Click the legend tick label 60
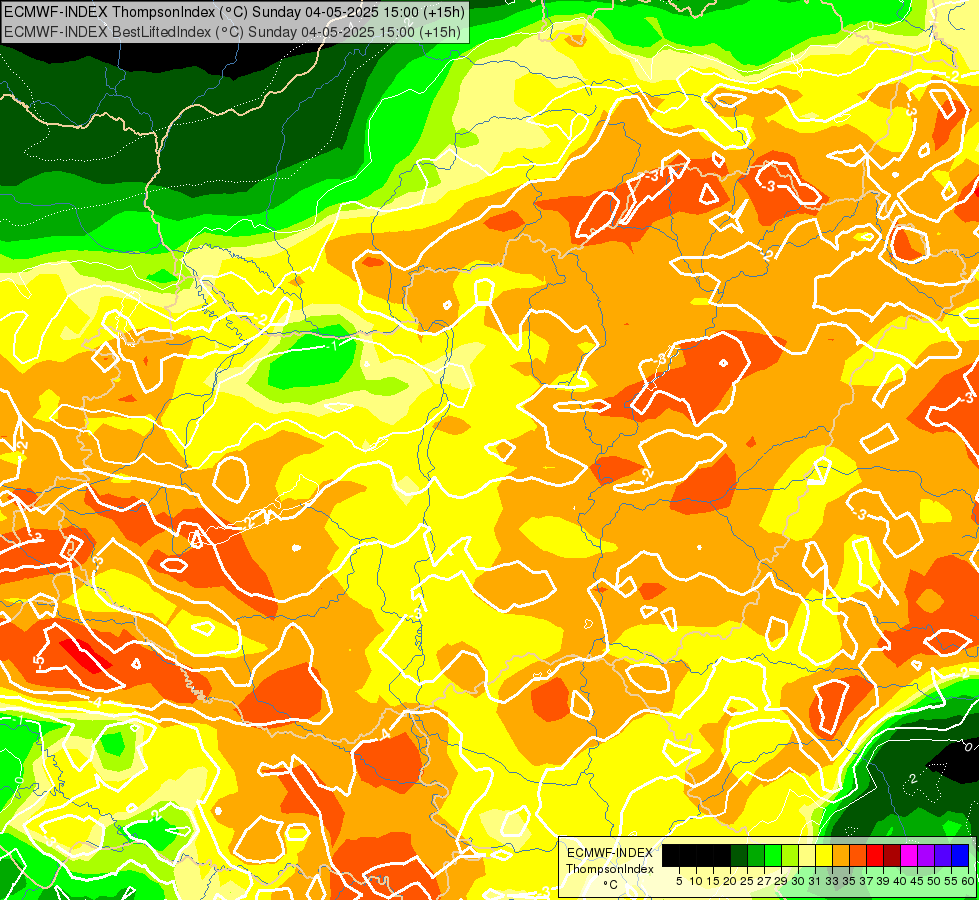Viewport: 979px width, 900px height. tap(967, 881)
